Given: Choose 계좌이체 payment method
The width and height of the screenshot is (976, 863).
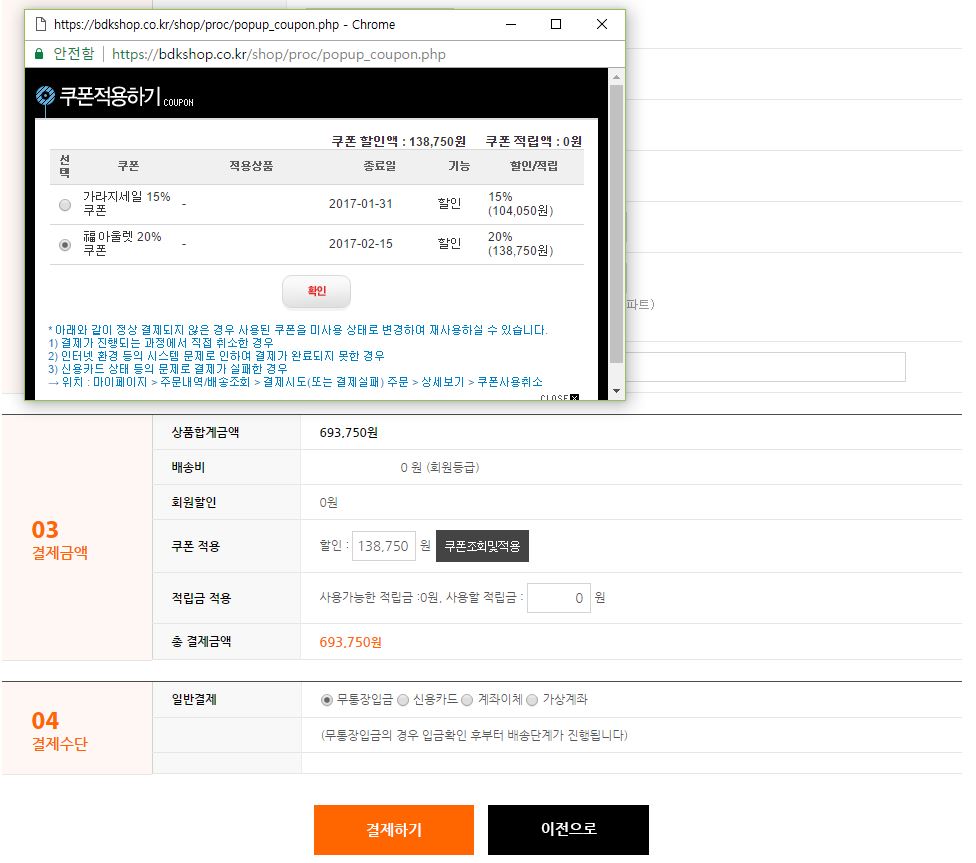Looking at the screenshot, I should tap(467, 700).
